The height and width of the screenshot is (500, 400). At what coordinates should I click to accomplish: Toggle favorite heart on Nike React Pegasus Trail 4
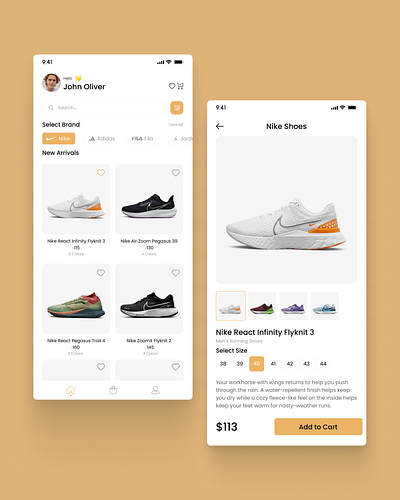coord(101,273)
